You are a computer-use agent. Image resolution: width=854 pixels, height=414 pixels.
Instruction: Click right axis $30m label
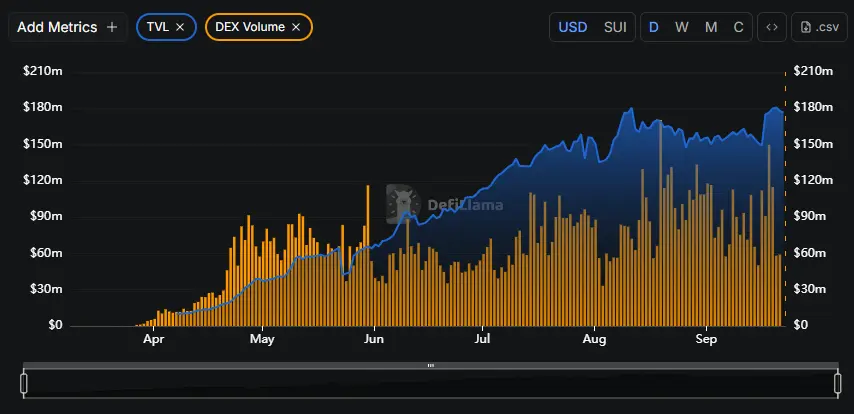(x=810, y=289)
